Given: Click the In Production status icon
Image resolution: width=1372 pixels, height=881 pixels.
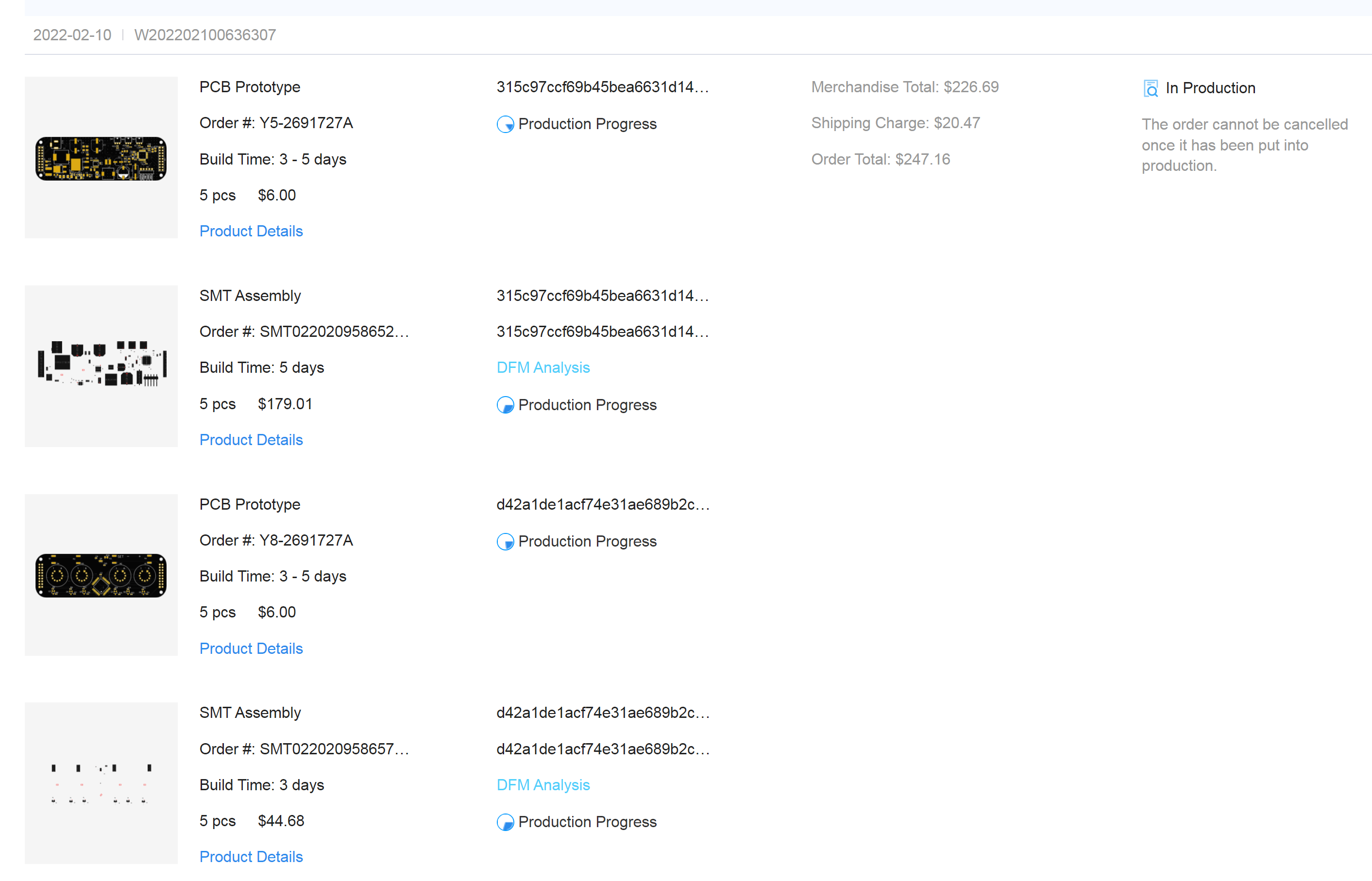Looking at the screenshot, I should pyautogui.click(x=1151, y=88).
